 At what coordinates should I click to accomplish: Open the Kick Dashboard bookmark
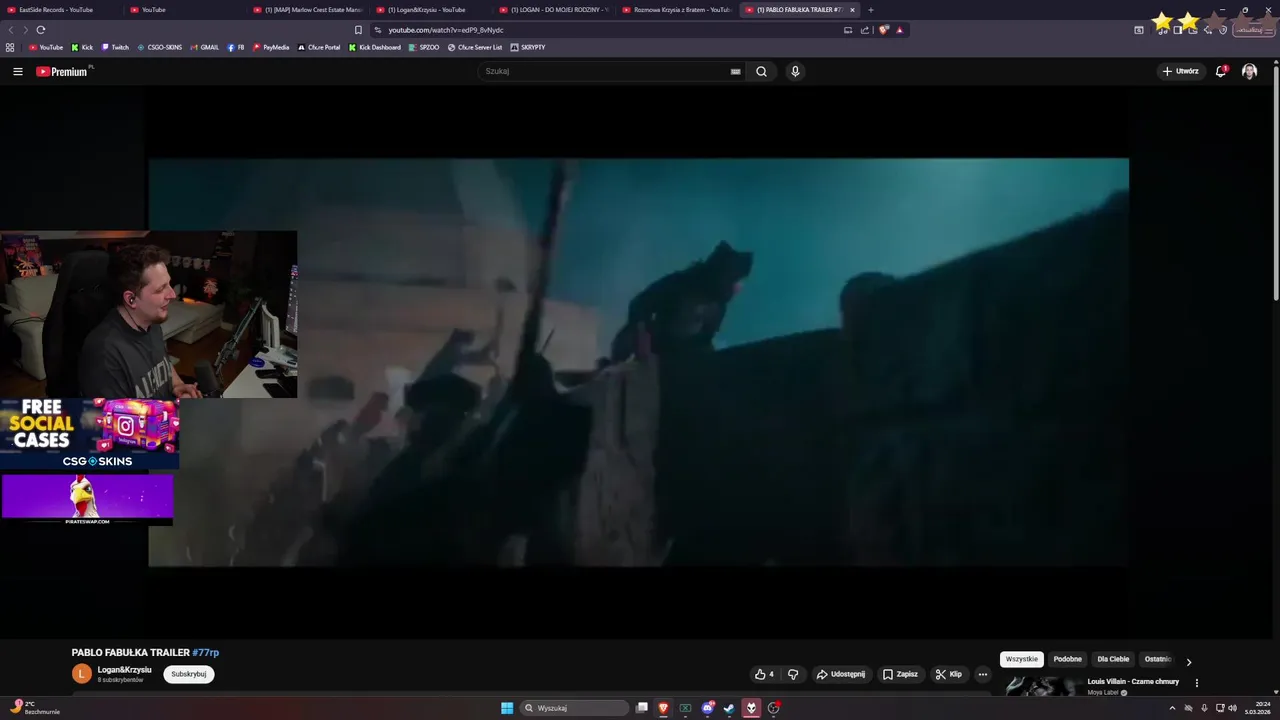(375, 47)
